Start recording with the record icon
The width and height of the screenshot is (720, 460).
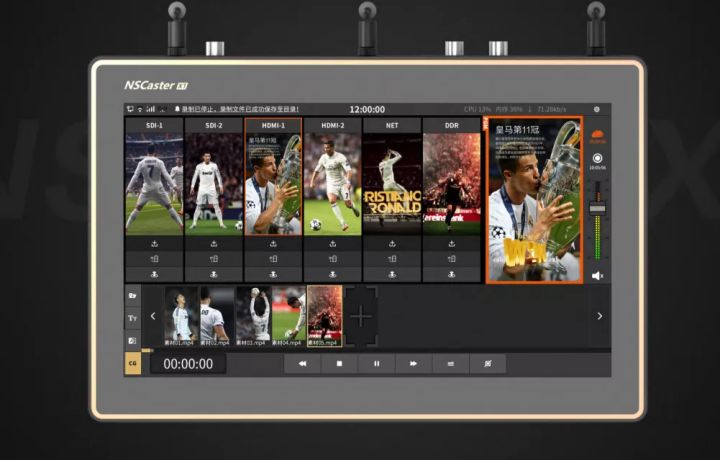click(x=598, y=158)
